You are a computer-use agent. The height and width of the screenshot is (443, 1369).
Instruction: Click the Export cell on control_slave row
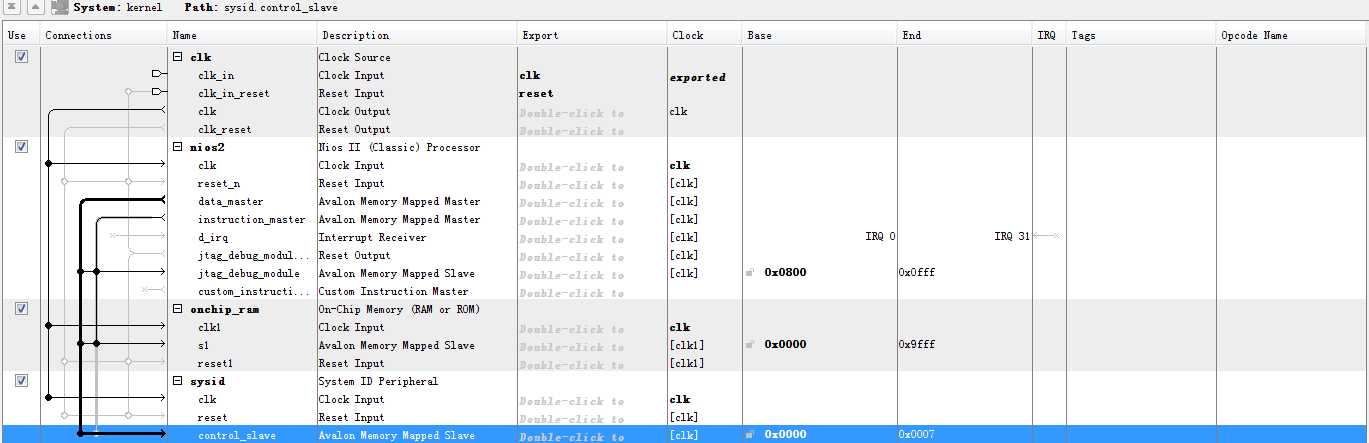point(592,435)
